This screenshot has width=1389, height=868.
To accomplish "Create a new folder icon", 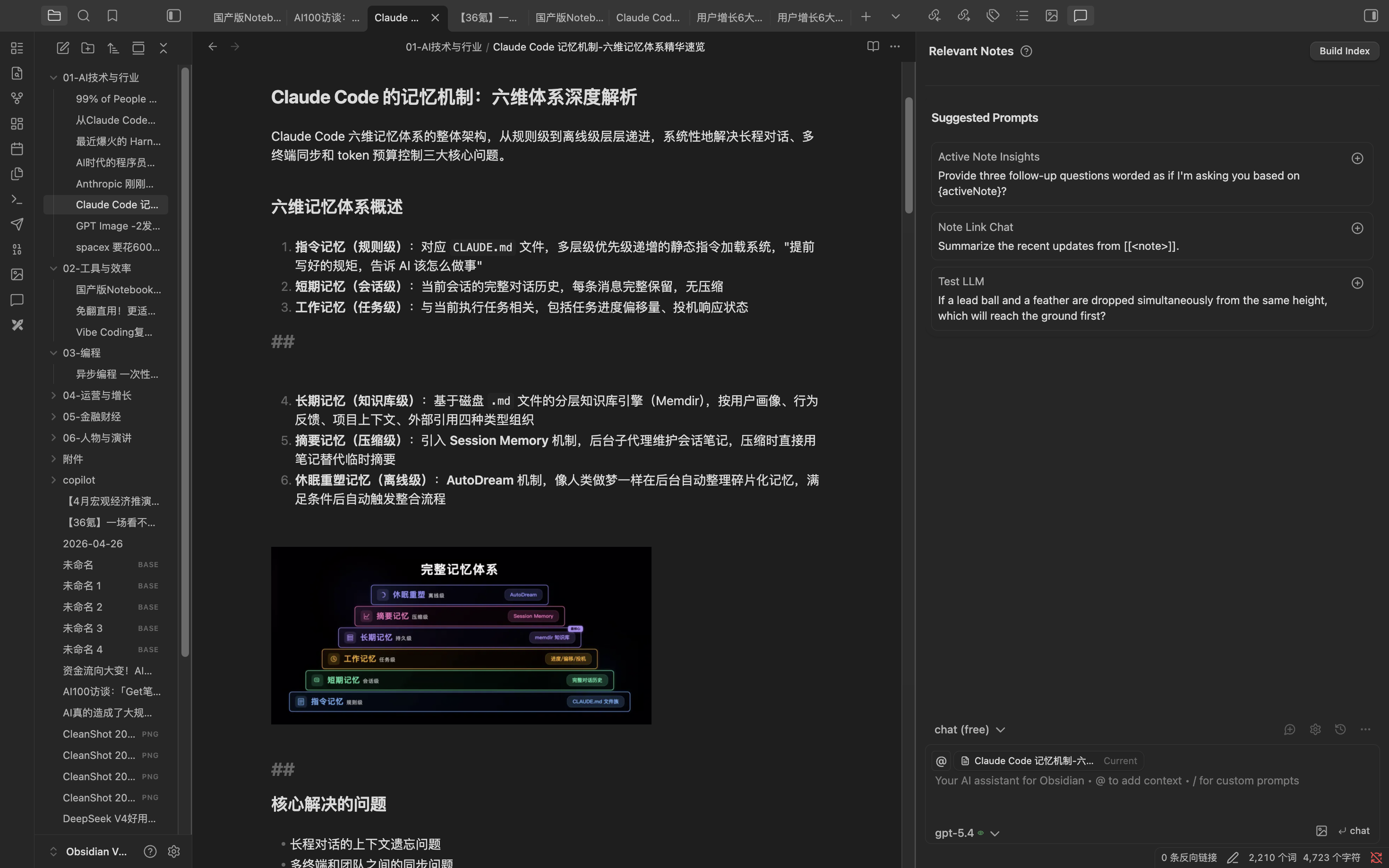I will (88, 48).
